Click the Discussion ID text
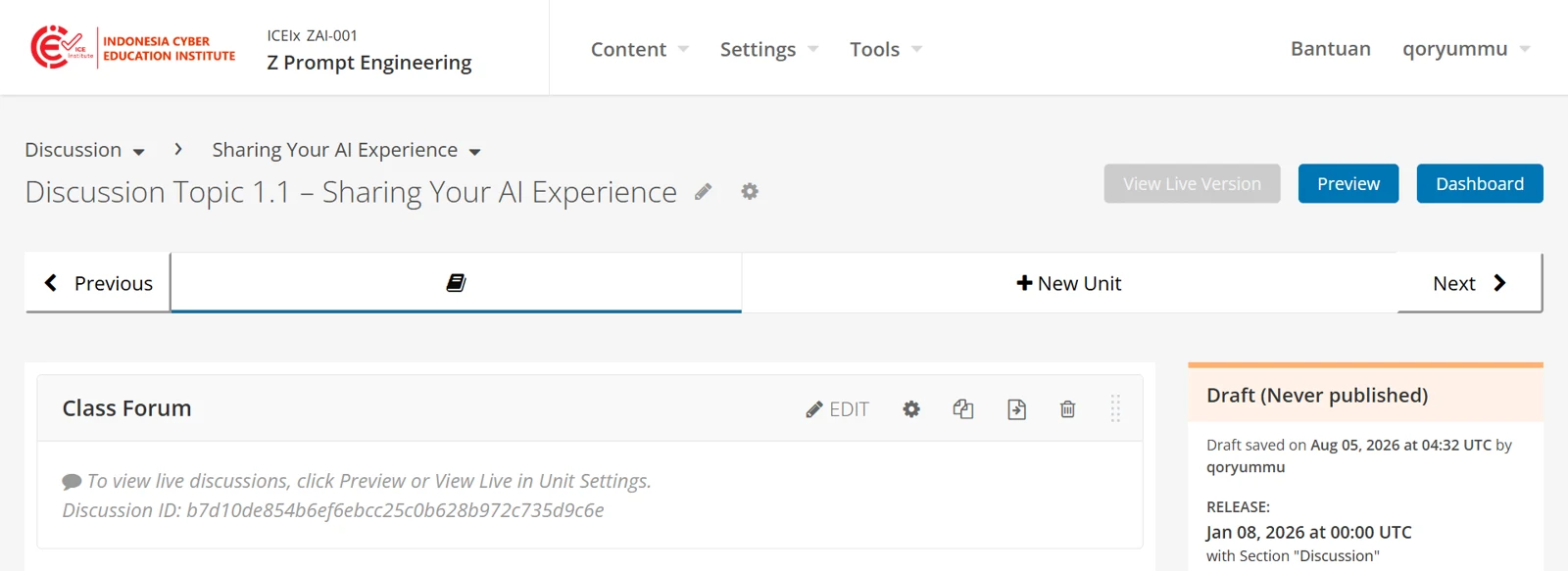The image size is (1568, 571). [x=333, y=510]
